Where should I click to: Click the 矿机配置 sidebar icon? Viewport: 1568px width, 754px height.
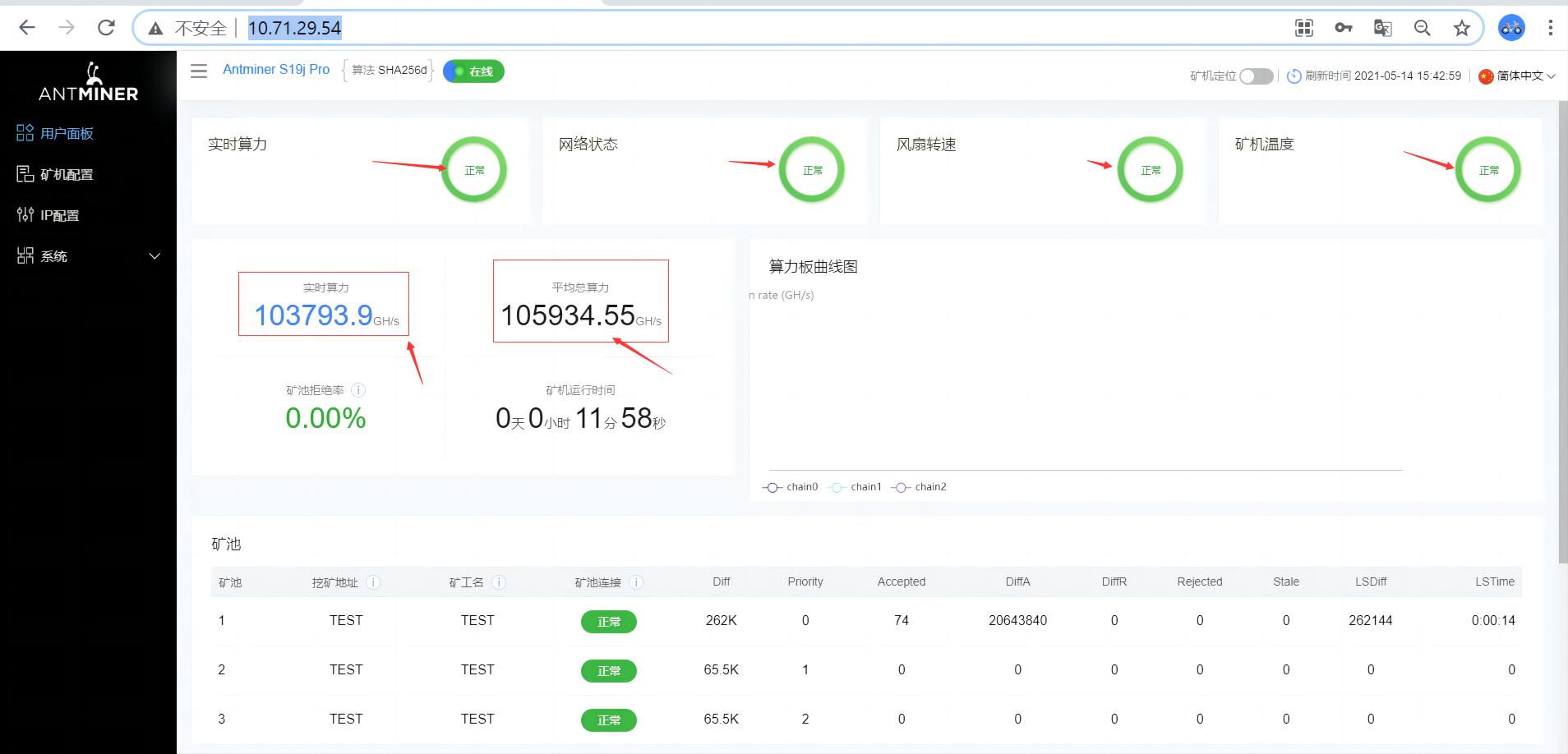[25, 174]
